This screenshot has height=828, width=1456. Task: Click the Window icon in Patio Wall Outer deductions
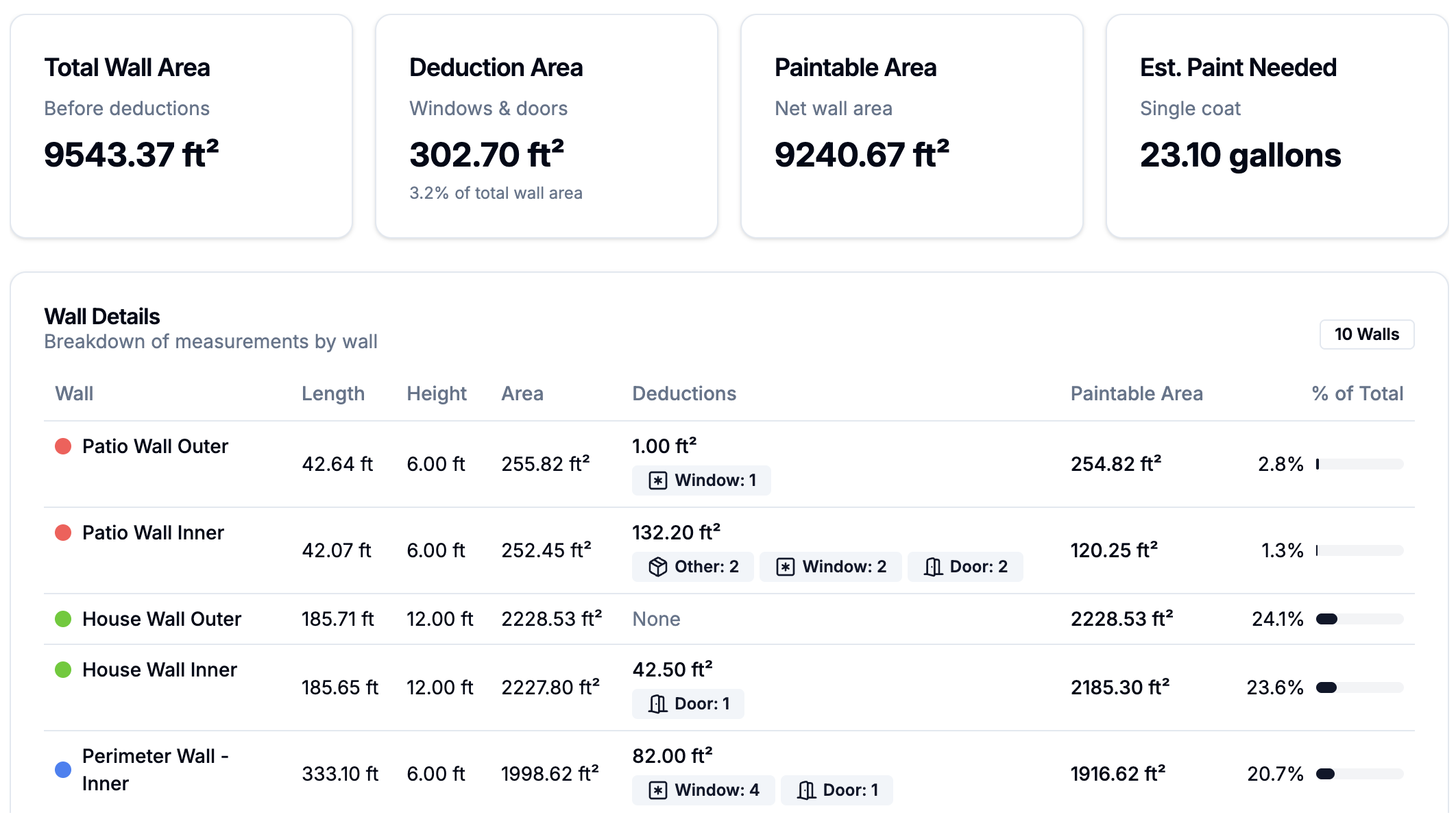[657, 480]
